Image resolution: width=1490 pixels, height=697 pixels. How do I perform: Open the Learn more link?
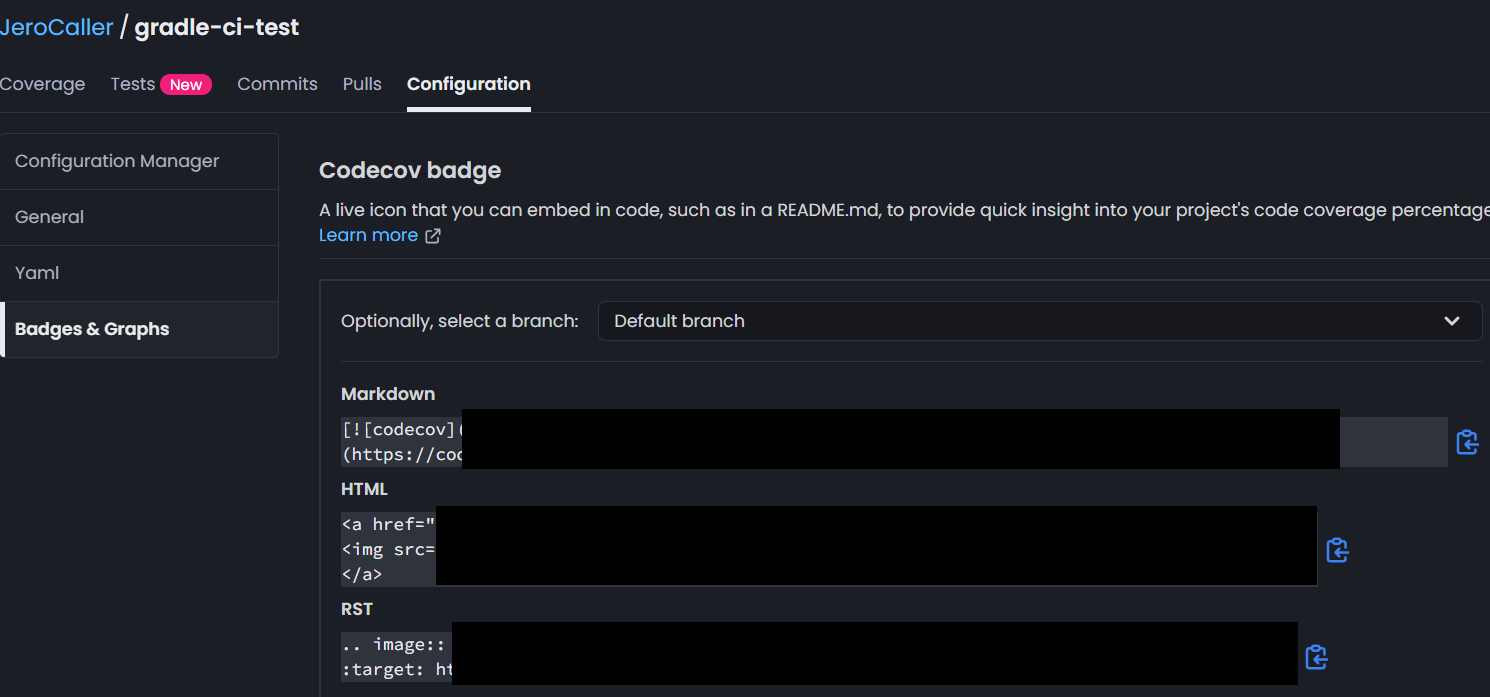click(368, 236)
